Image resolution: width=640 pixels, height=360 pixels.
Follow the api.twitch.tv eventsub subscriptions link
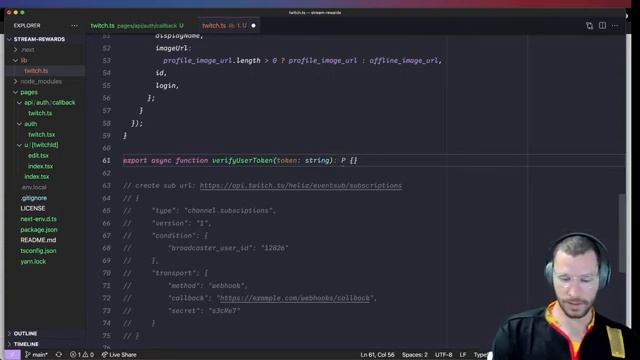(x=301, y=186)
